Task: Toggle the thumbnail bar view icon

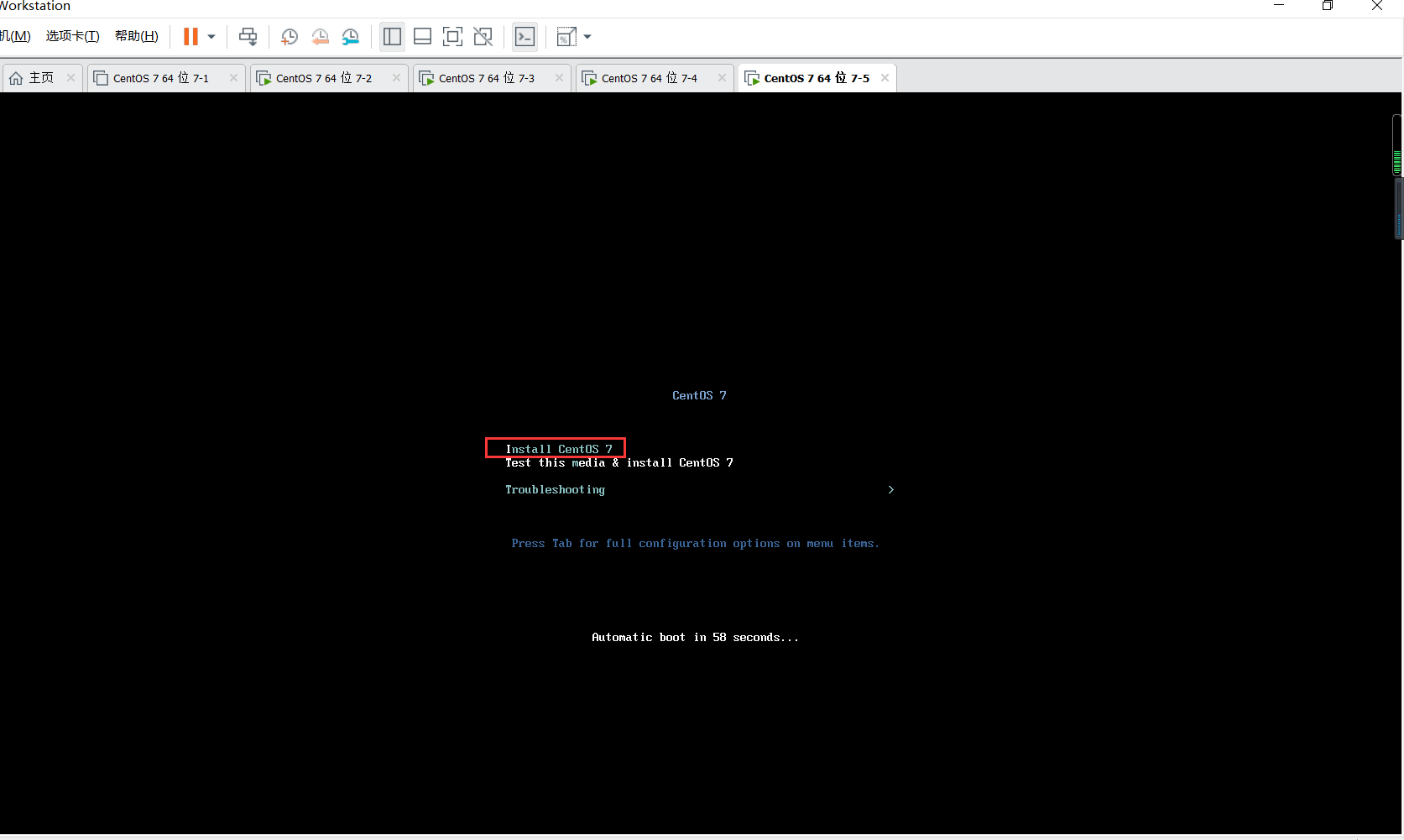Action: click(423, 36)
